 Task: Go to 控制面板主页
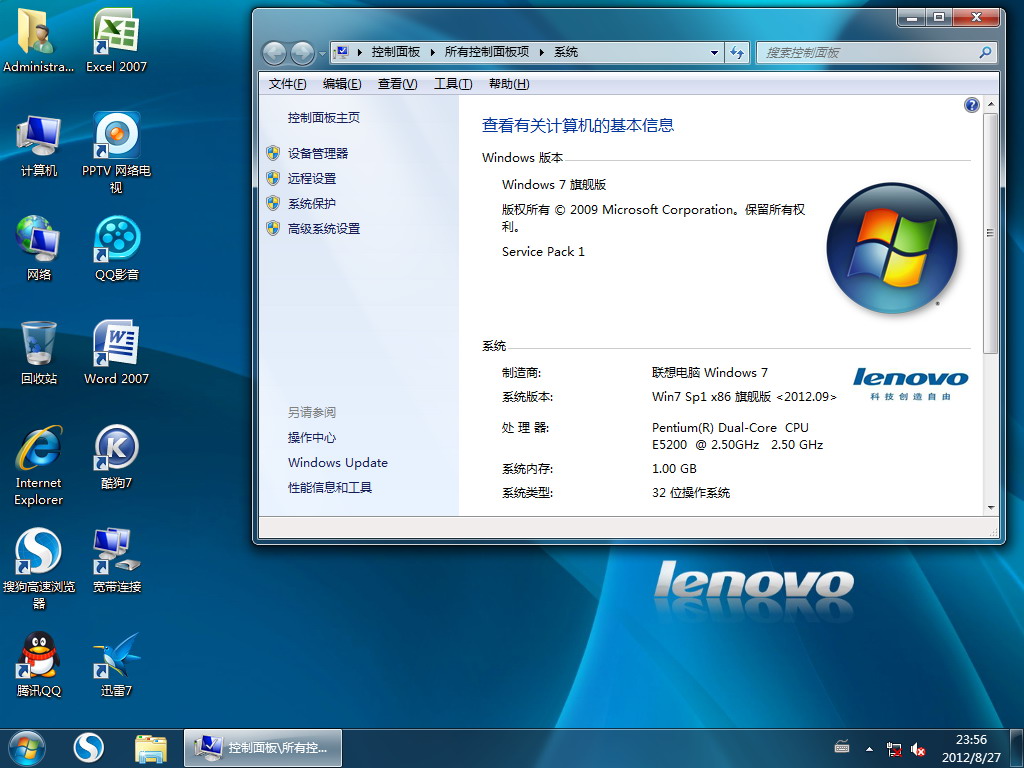point(324,118)
